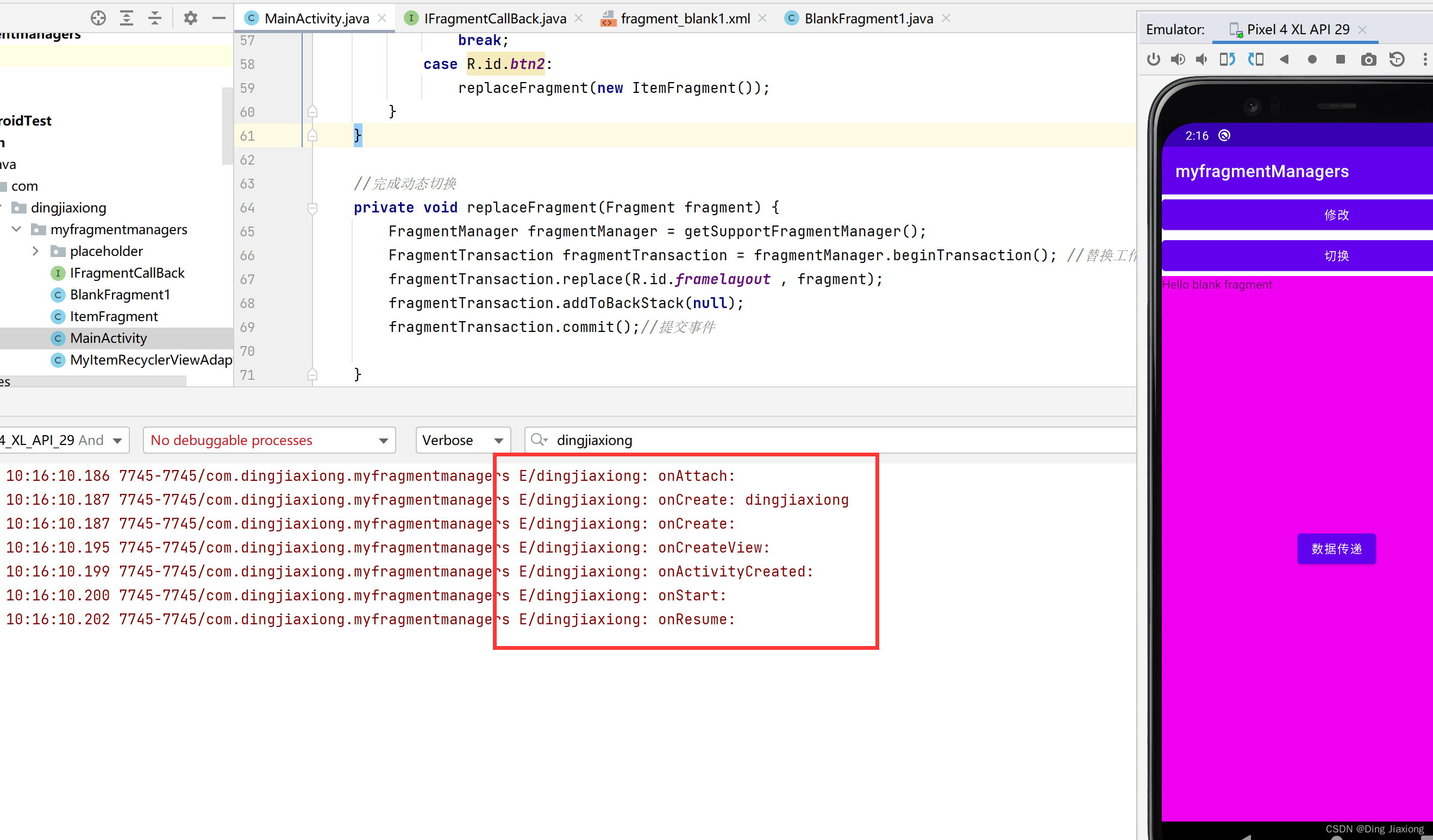Click the emulator snapshot restore icon

tap(1397, 59)
